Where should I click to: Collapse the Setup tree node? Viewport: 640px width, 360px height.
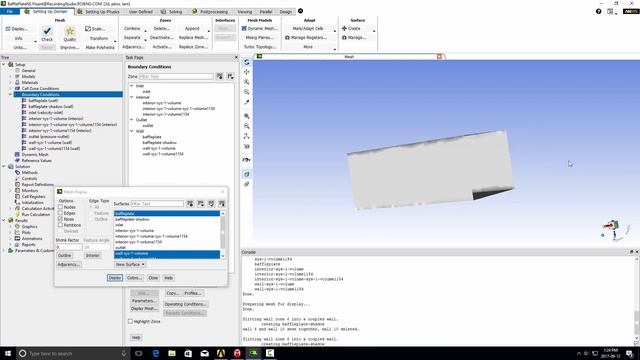click(4, 64)
